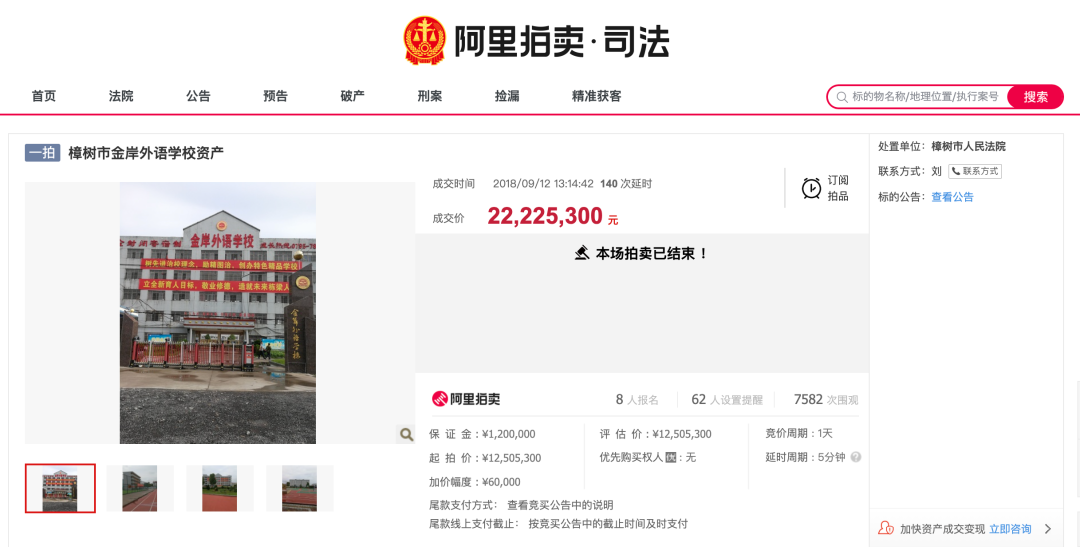Select the fourth thumbnail image
Screen dimensions: 1080x547
(300, 488)
